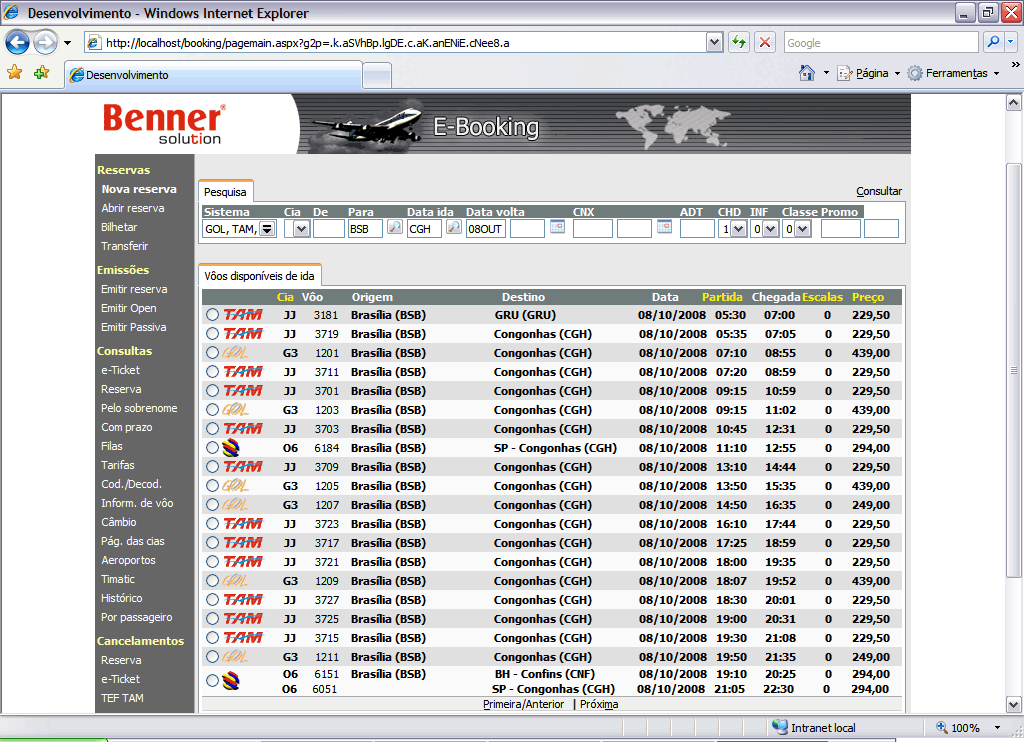This screenshot has width=1024, height=742.
Task: Click the vertical scrollbar thumb
Action: [x=1013, y=370]
